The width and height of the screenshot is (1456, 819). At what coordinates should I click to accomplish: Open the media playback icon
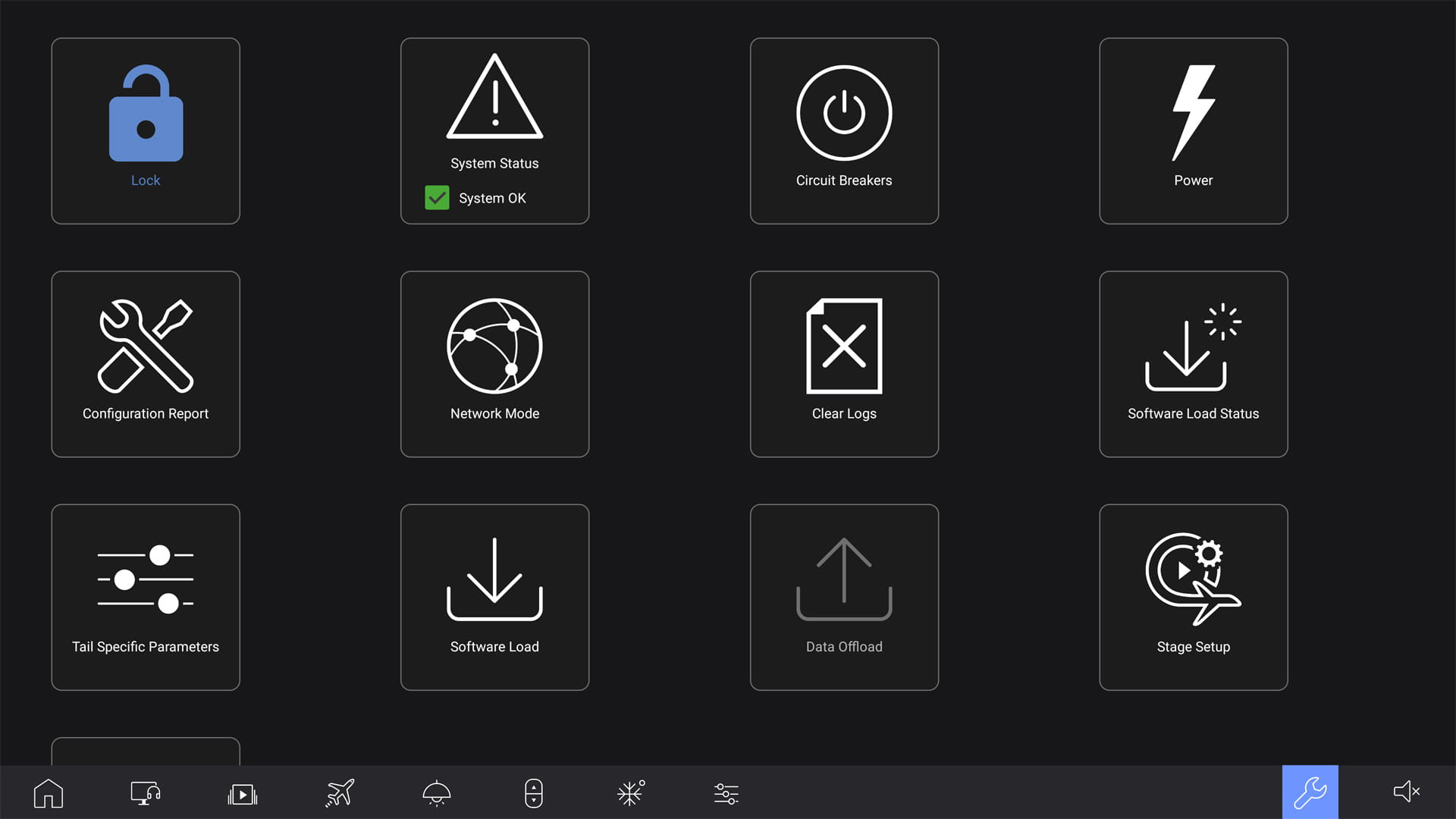241,792
